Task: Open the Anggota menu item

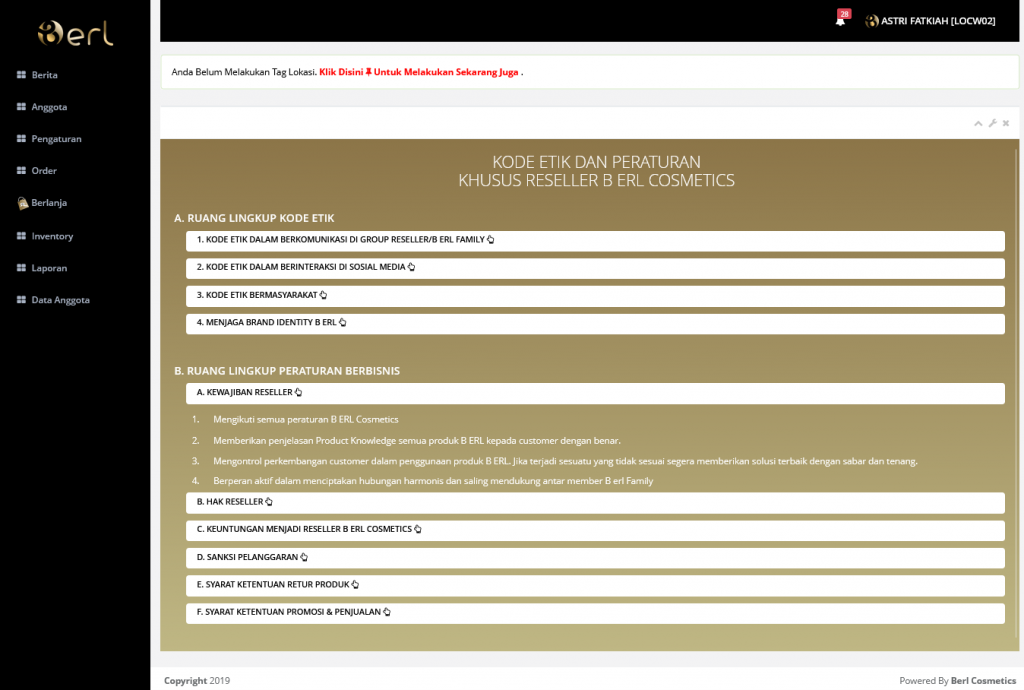Action: (x=49, y=107)
